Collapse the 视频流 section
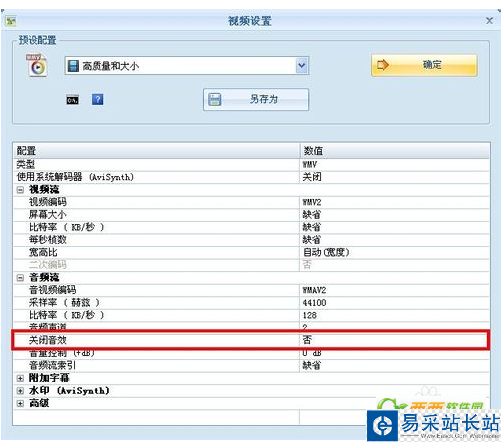Image resolution: width=501 pixels, height=442 pixels. 20,190
